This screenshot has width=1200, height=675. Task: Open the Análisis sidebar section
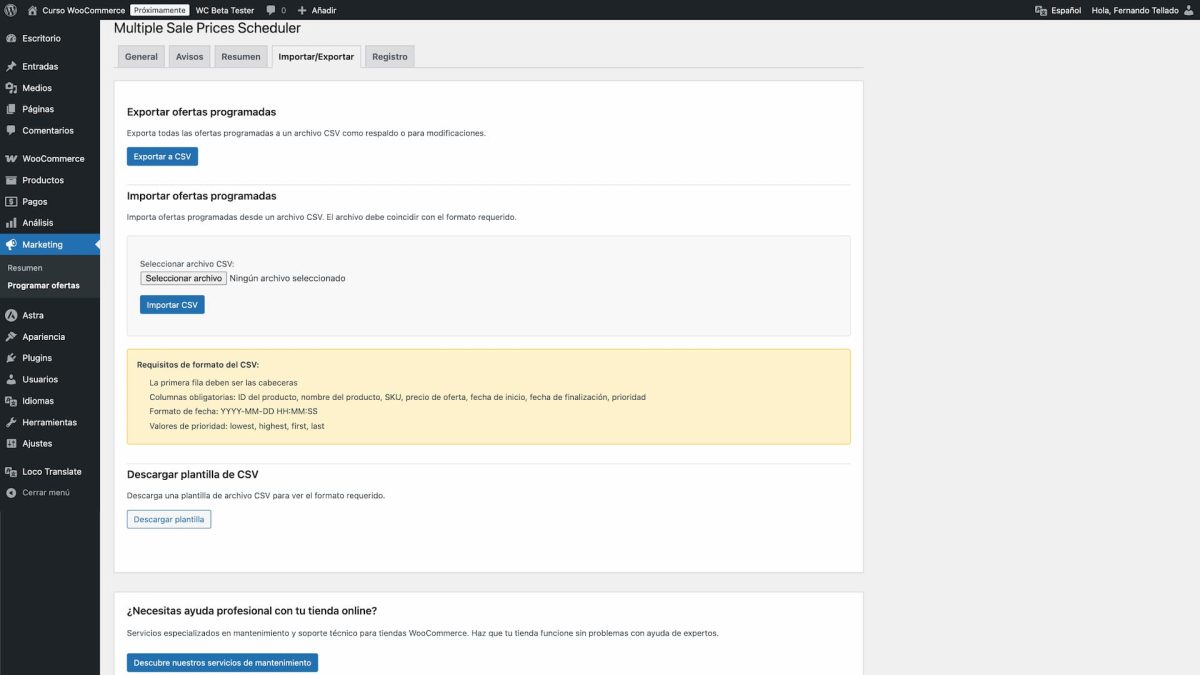click(x=38, y=222)
